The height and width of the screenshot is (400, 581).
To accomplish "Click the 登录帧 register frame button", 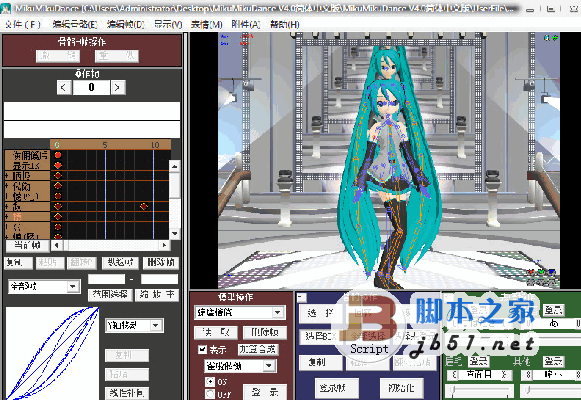I will click(337, 388).
